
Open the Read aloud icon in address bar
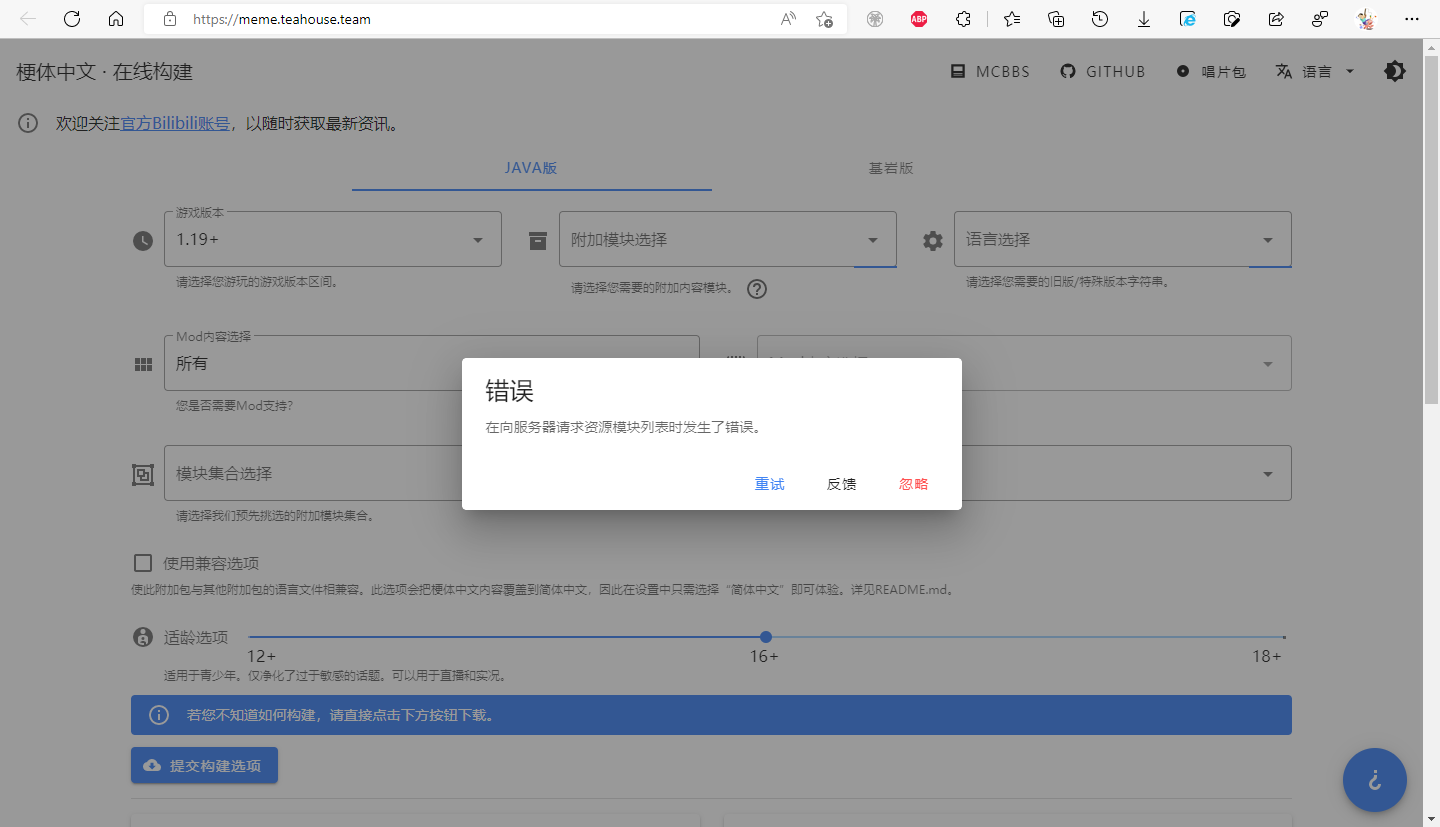coord(789,19)
